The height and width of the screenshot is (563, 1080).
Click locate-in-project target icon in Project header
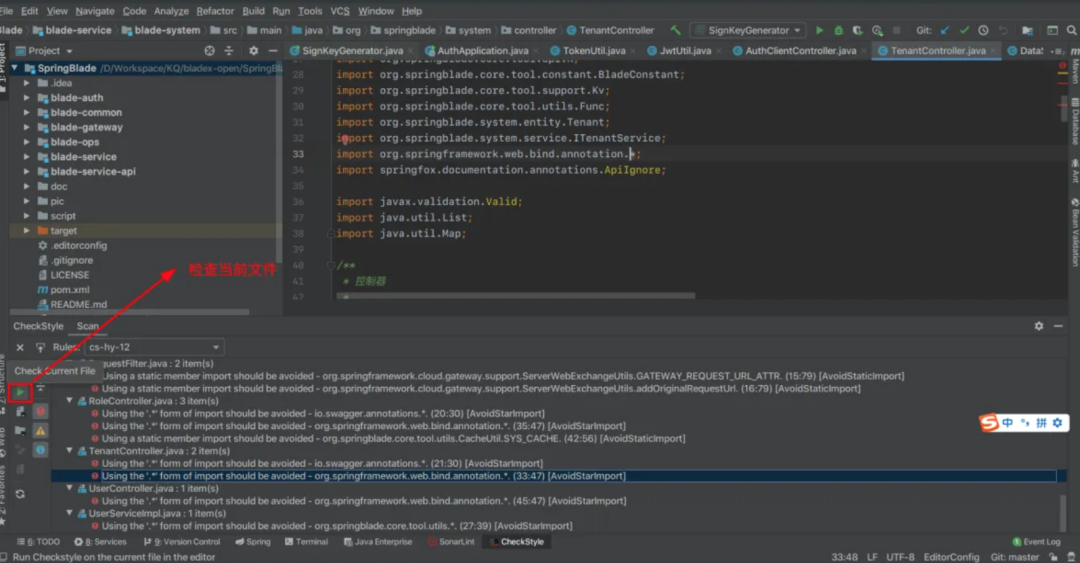(209, 51)
